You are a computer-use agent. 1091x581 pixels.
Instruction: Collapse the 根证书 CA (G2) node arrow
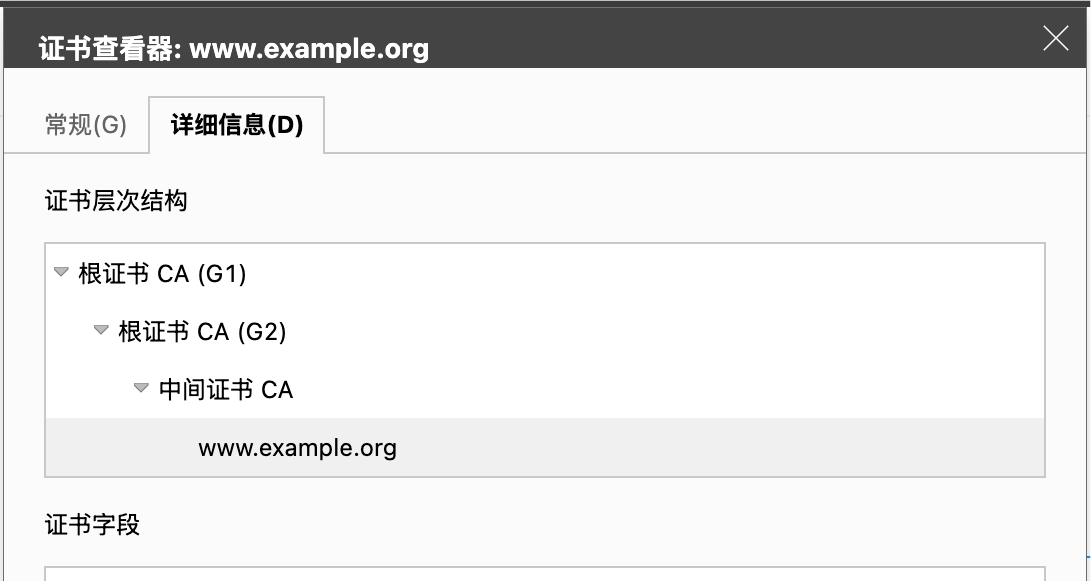[x=101, y=330]
